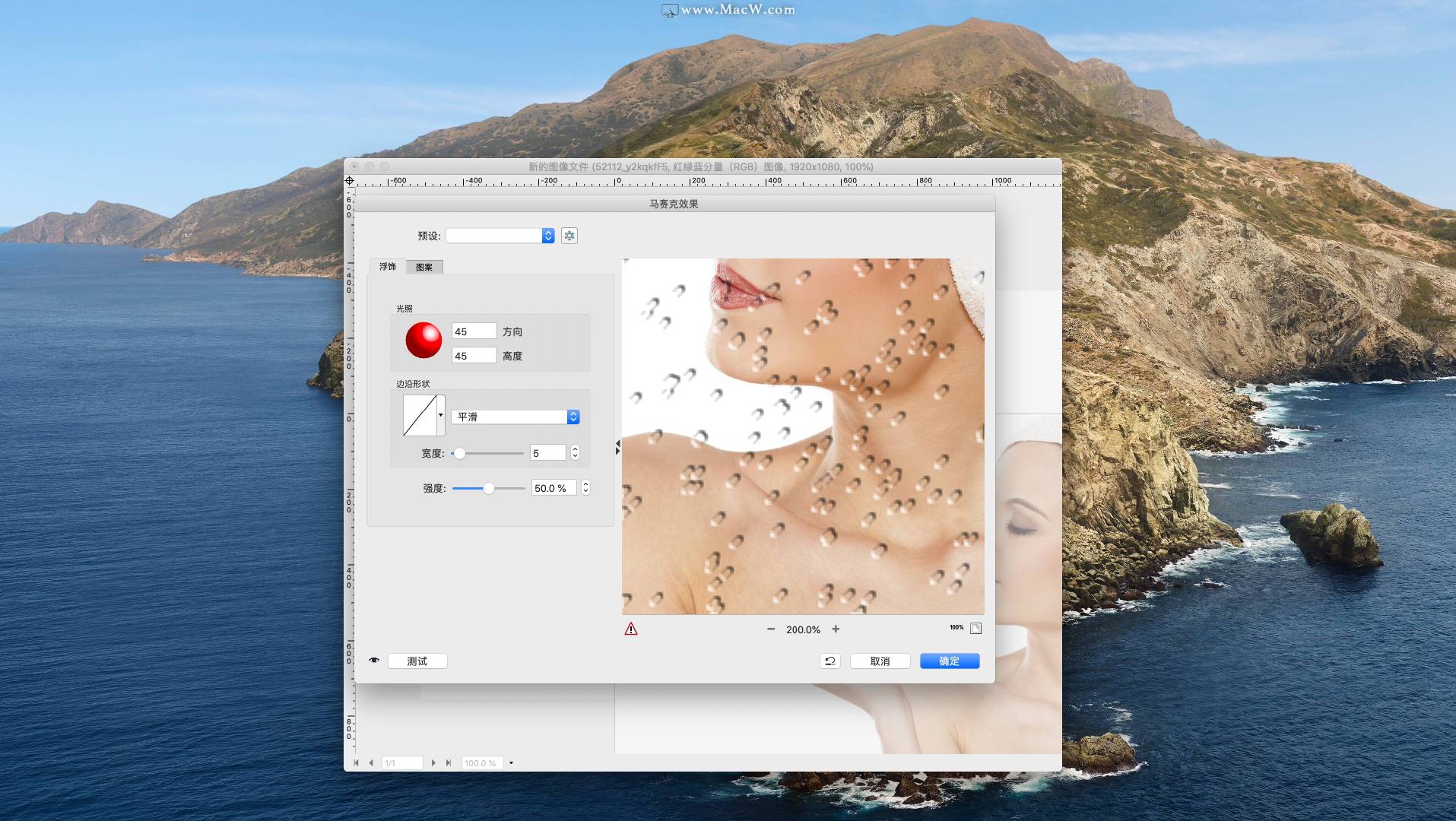Reset settings using the undo arrow icon

click(x=830, y=661)
